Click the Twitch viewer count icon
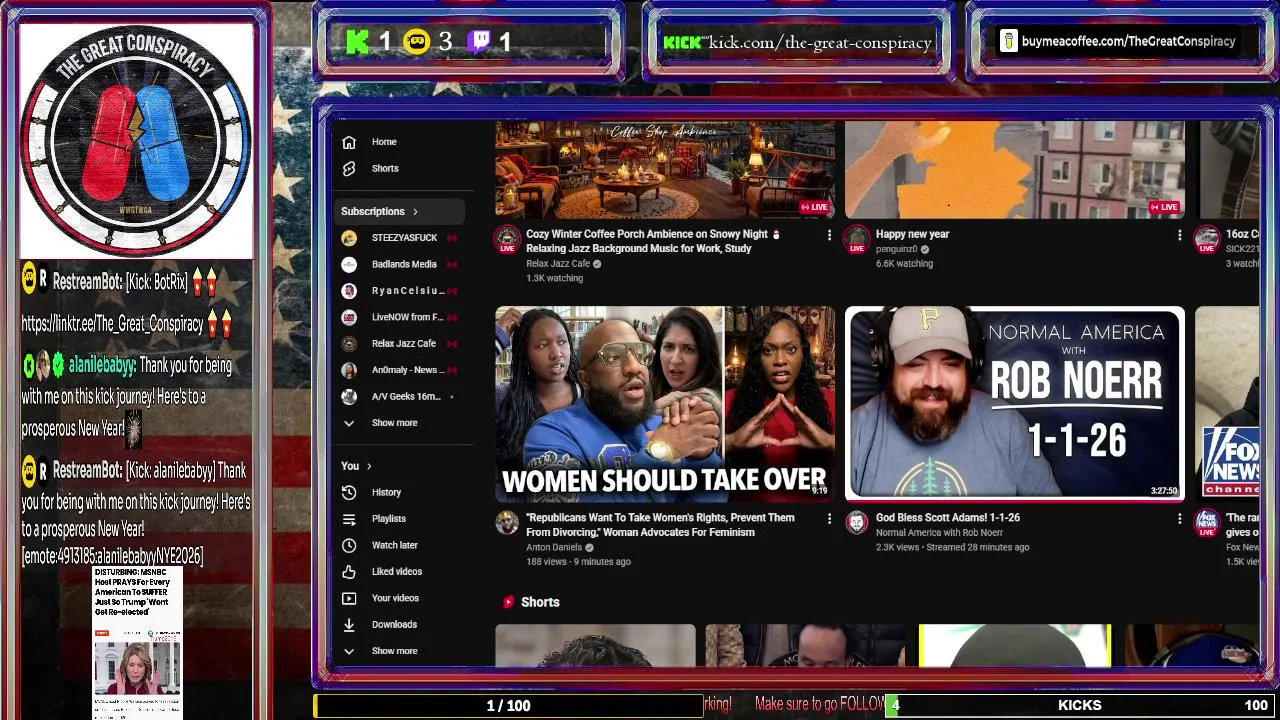Viewport: 1280px width, 720px height. click(x=479, y=42)
